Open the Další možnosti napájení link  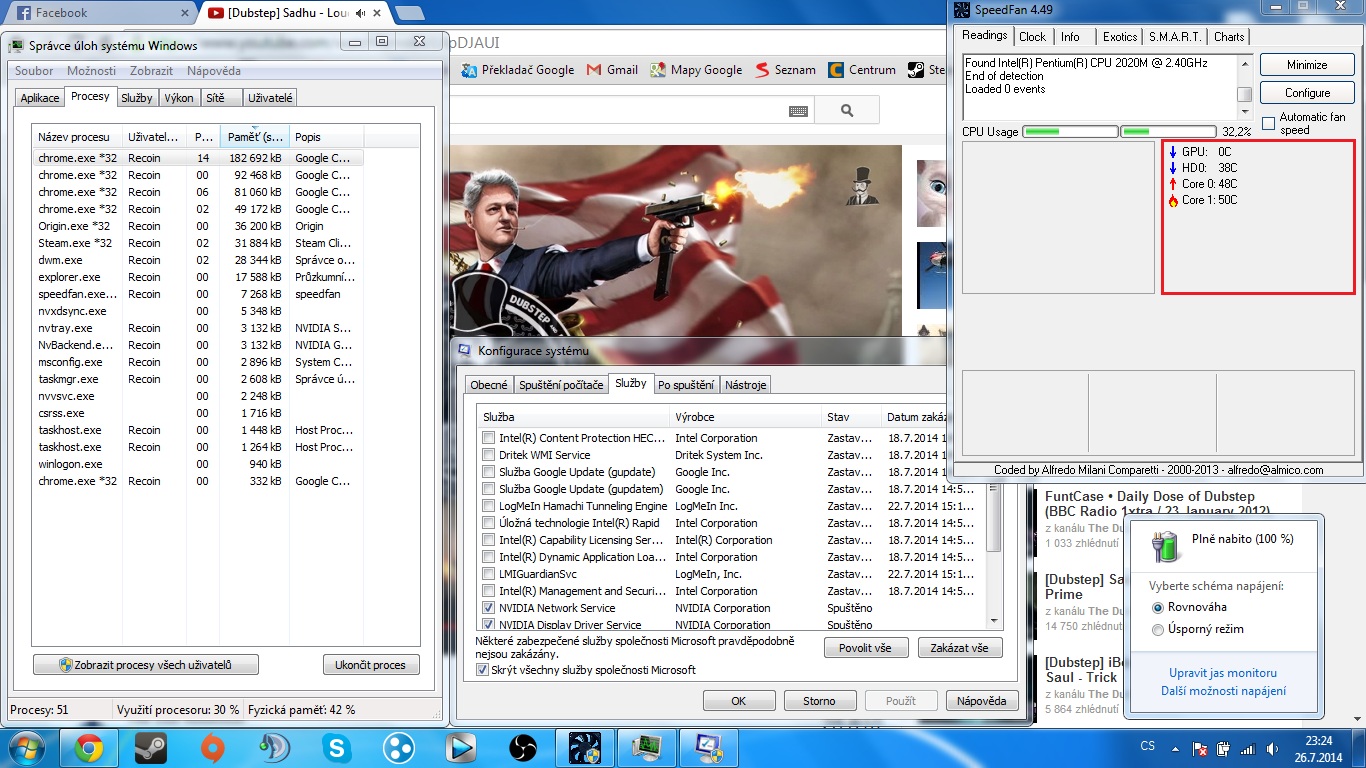1223,691
